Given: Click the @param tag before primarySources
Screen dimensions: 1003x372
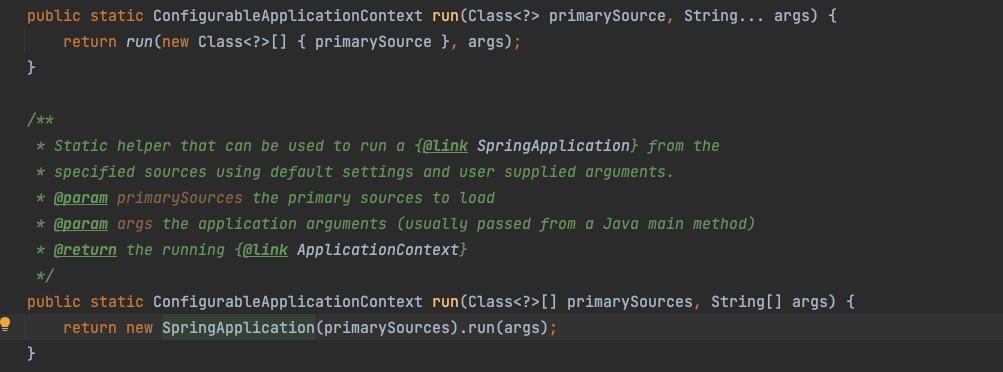Looking at the screenshot, I should click(81, 198).
